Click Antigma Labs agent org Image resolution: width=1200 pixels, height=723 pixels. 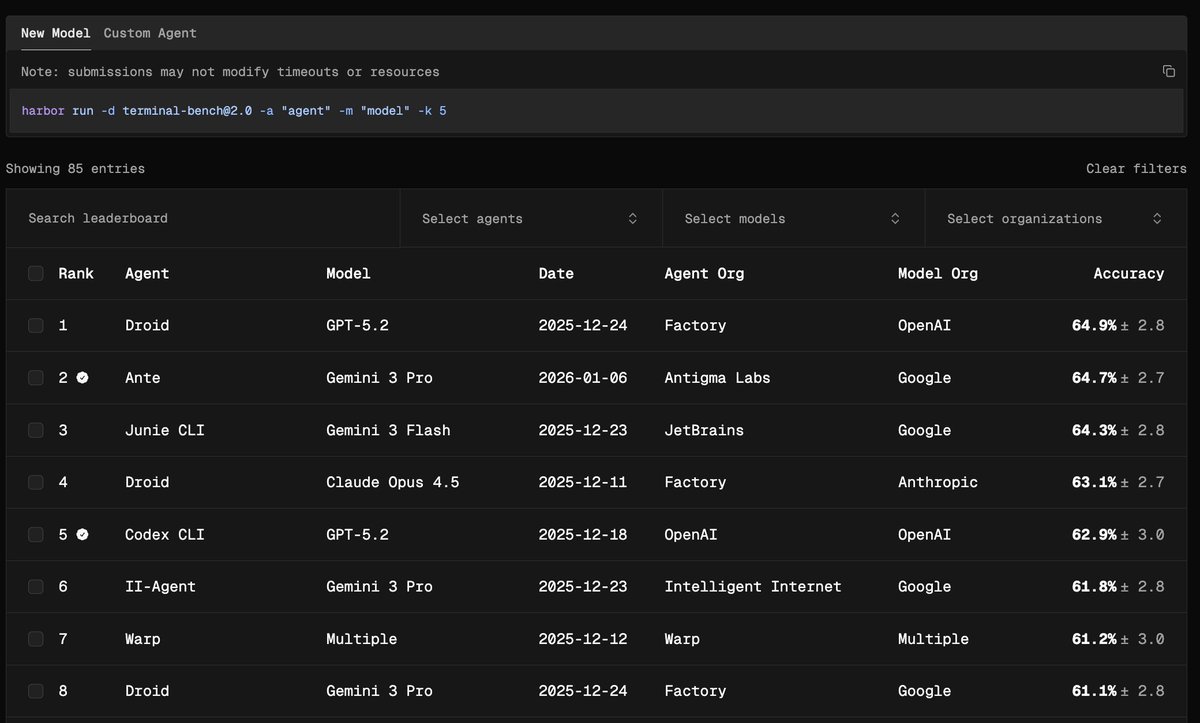click(x=717, y=378)
